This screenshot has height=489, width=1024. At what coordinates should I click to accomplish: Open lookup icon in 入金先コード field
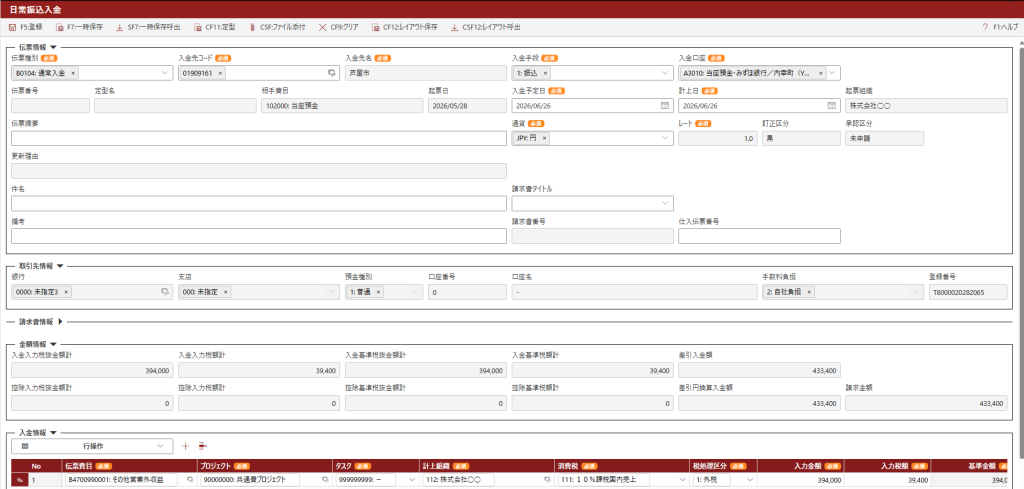pyautogui.click(x=332, y=73)
